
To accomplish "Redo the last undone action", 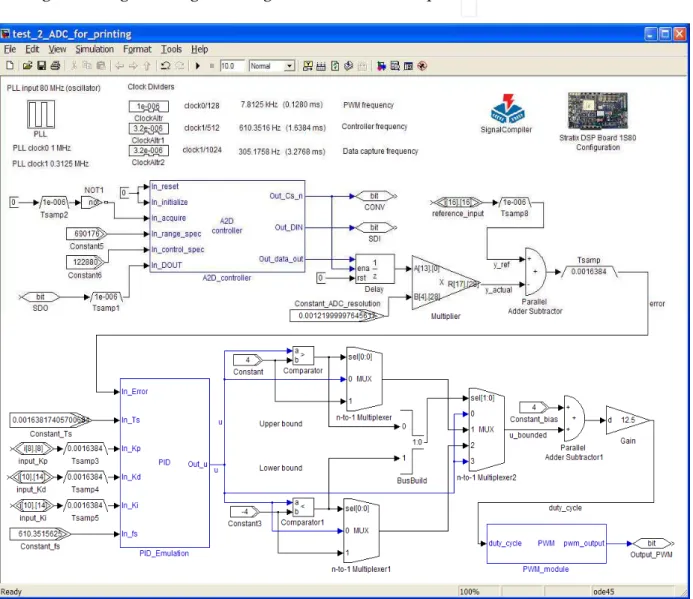I will pos(179,66).
